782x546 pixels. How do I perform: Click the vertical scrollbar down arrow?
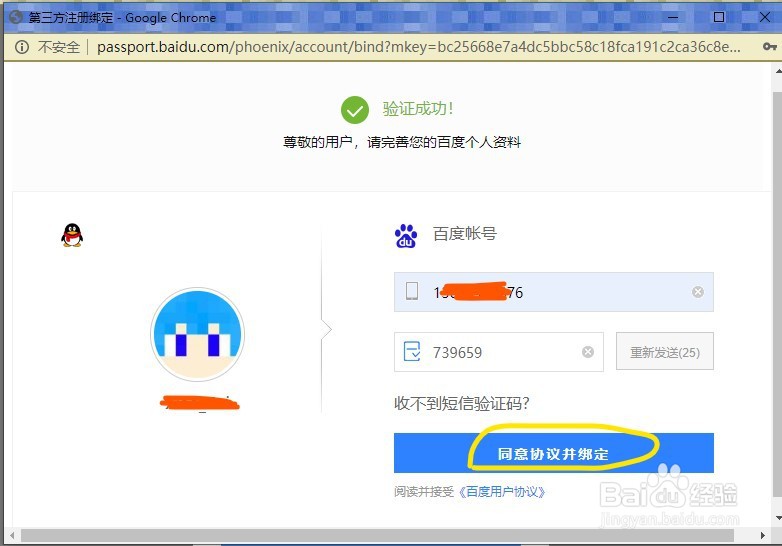click(x=778, y=519)
